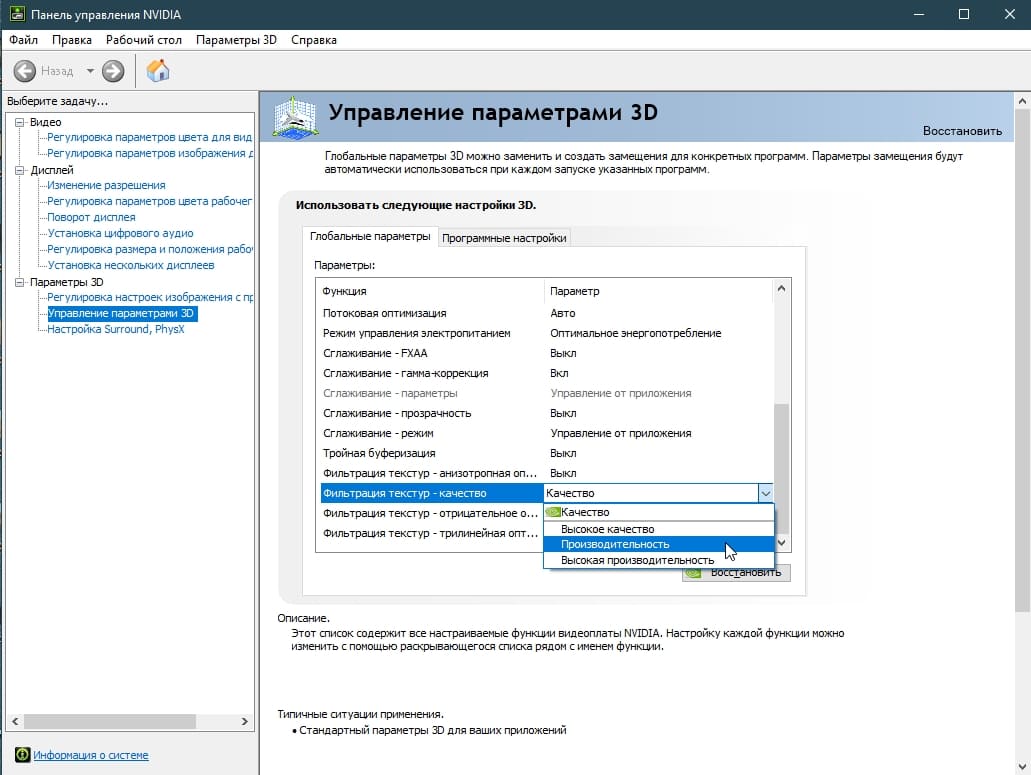Open Изменение разрешения task
This screenshot has width=1031, height=775.
106,185
